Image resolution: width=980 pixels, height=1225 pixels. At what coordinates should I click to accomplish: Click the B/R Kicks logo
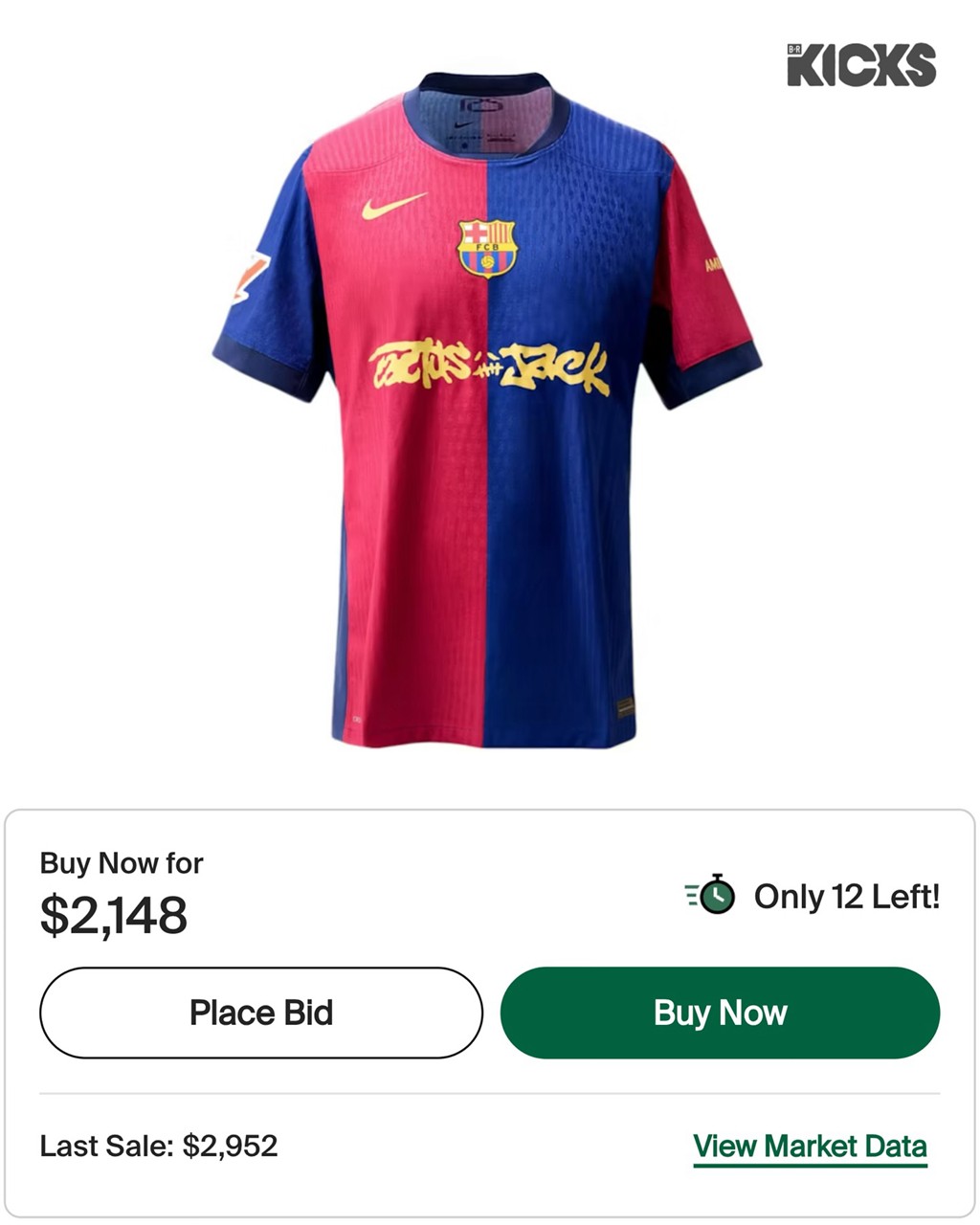tap(860, 65)
